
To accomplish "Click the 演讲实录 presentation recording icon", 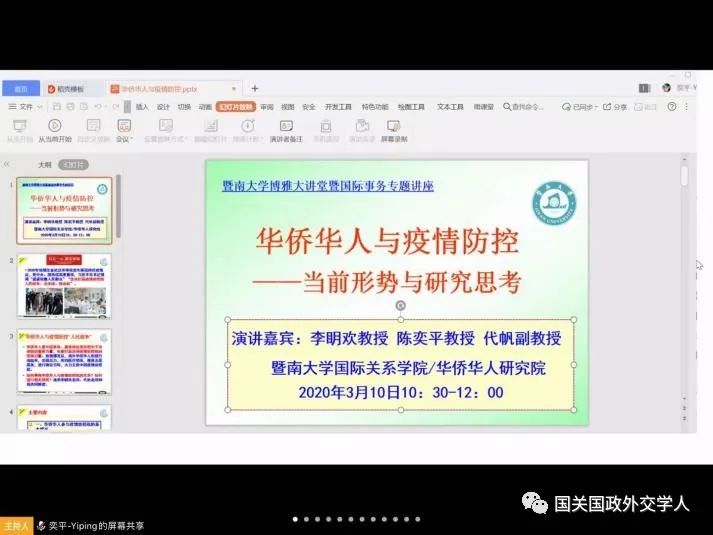I will coord(362,125).
